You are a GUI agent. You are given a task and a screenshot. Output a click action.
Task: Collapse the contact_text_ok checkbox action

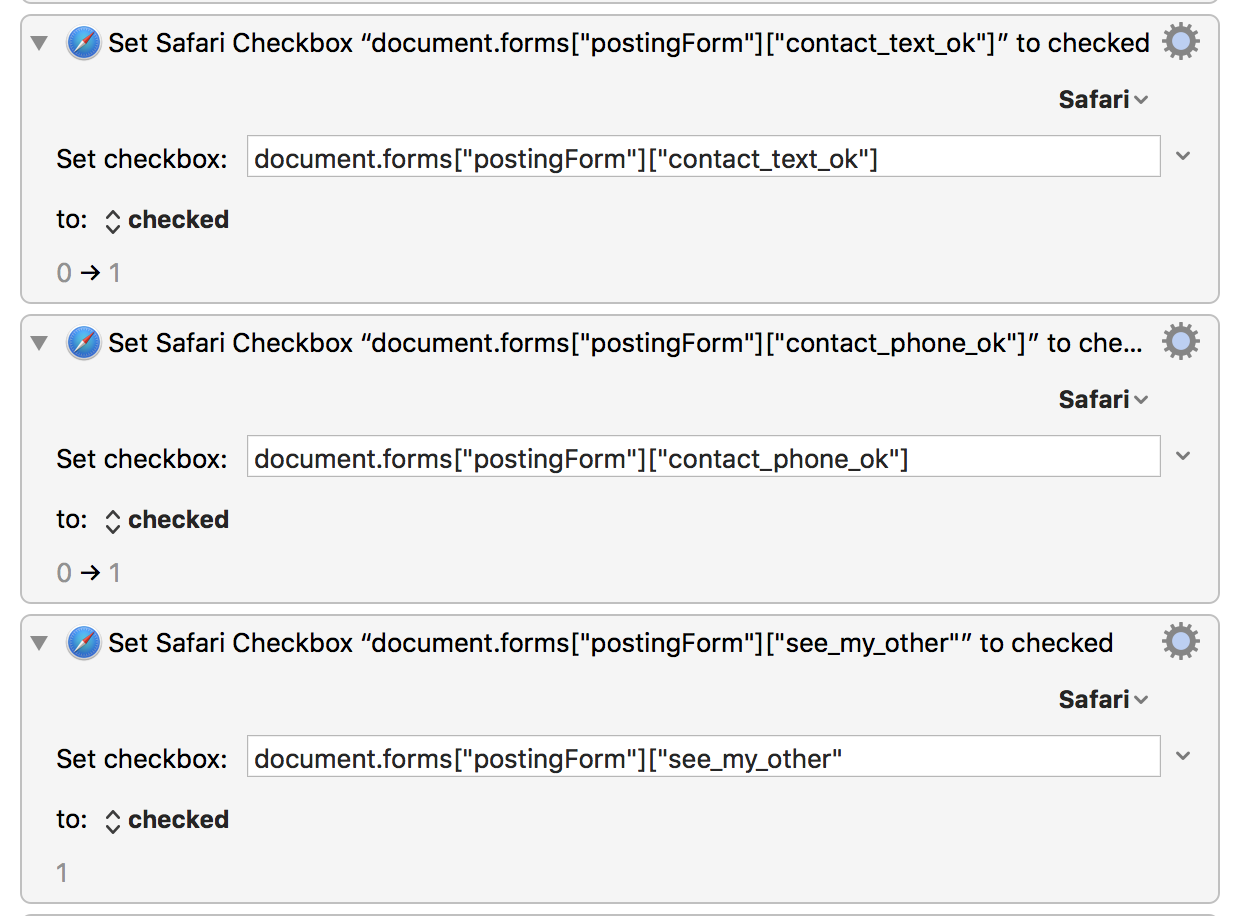point(39,43)
